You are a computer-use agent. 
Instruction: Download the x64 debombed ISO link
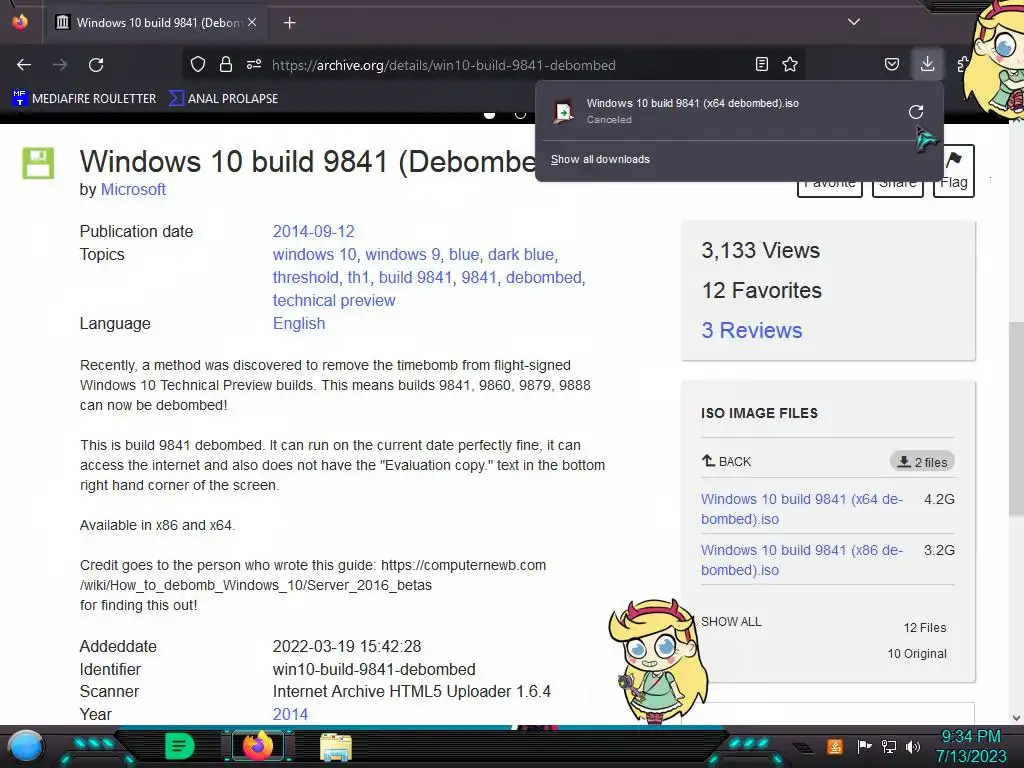click(802, 509)
